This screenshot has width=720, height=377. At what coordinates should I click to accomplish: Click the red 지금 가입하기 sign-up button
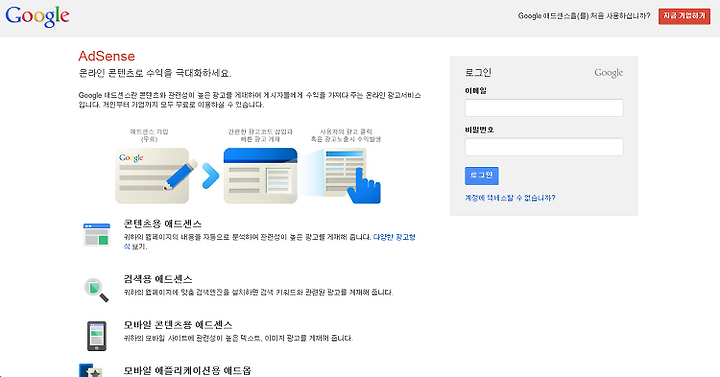(x=684, y=16)
